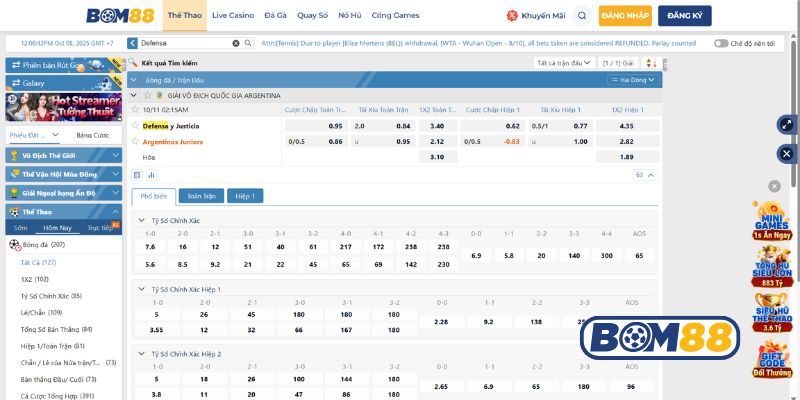Select the Sớm tab in sidebar
Viewport: 800px width, 400px height.
pyautogui.click(x=21, y=228)
